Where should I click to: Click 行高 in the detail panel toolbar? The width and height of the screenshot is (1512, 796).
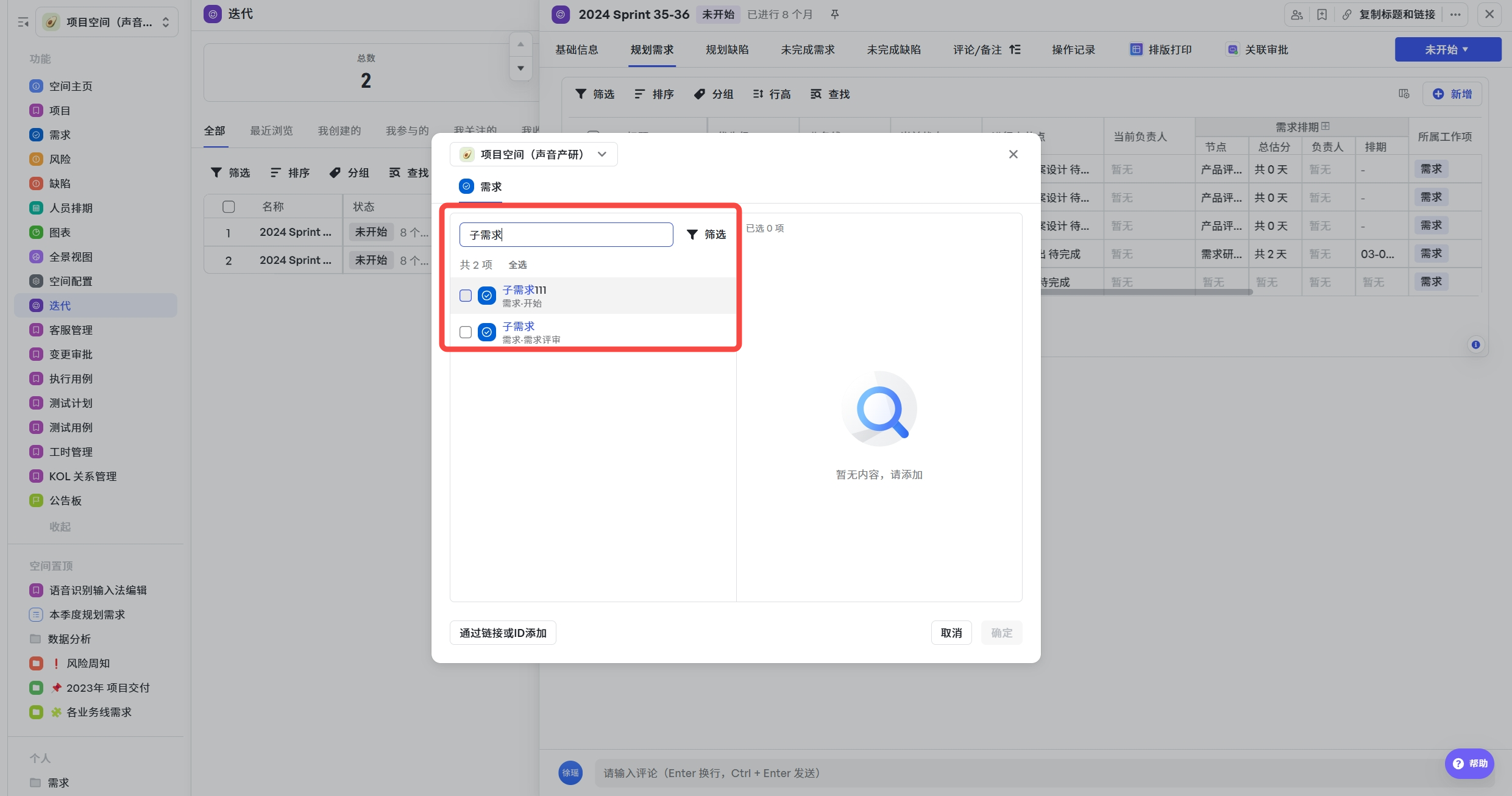click(x=772, y=94)
